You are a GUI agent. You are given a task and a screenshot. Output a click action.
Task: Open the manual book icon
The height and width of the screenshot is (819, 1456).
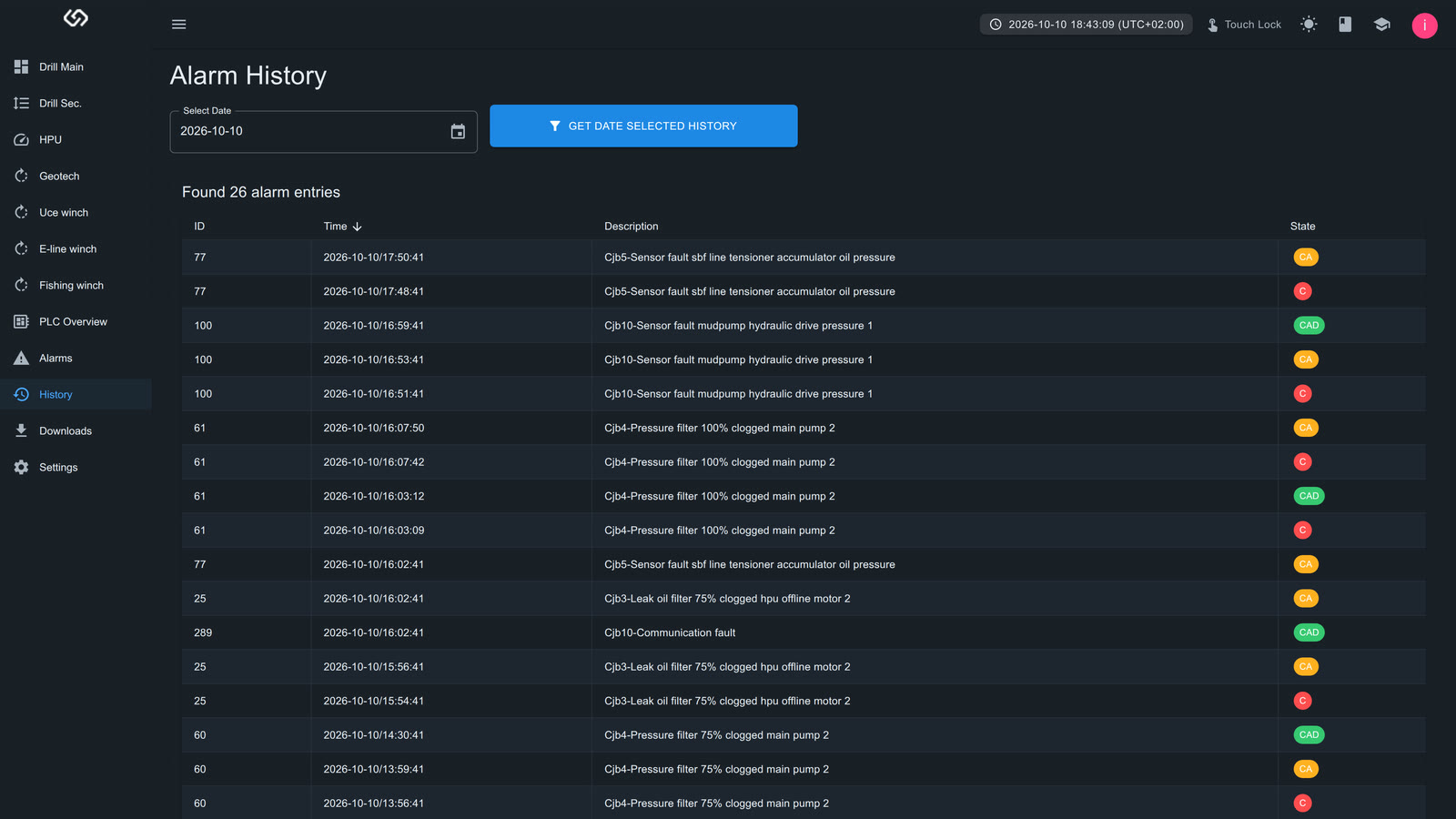[1345, 25]
